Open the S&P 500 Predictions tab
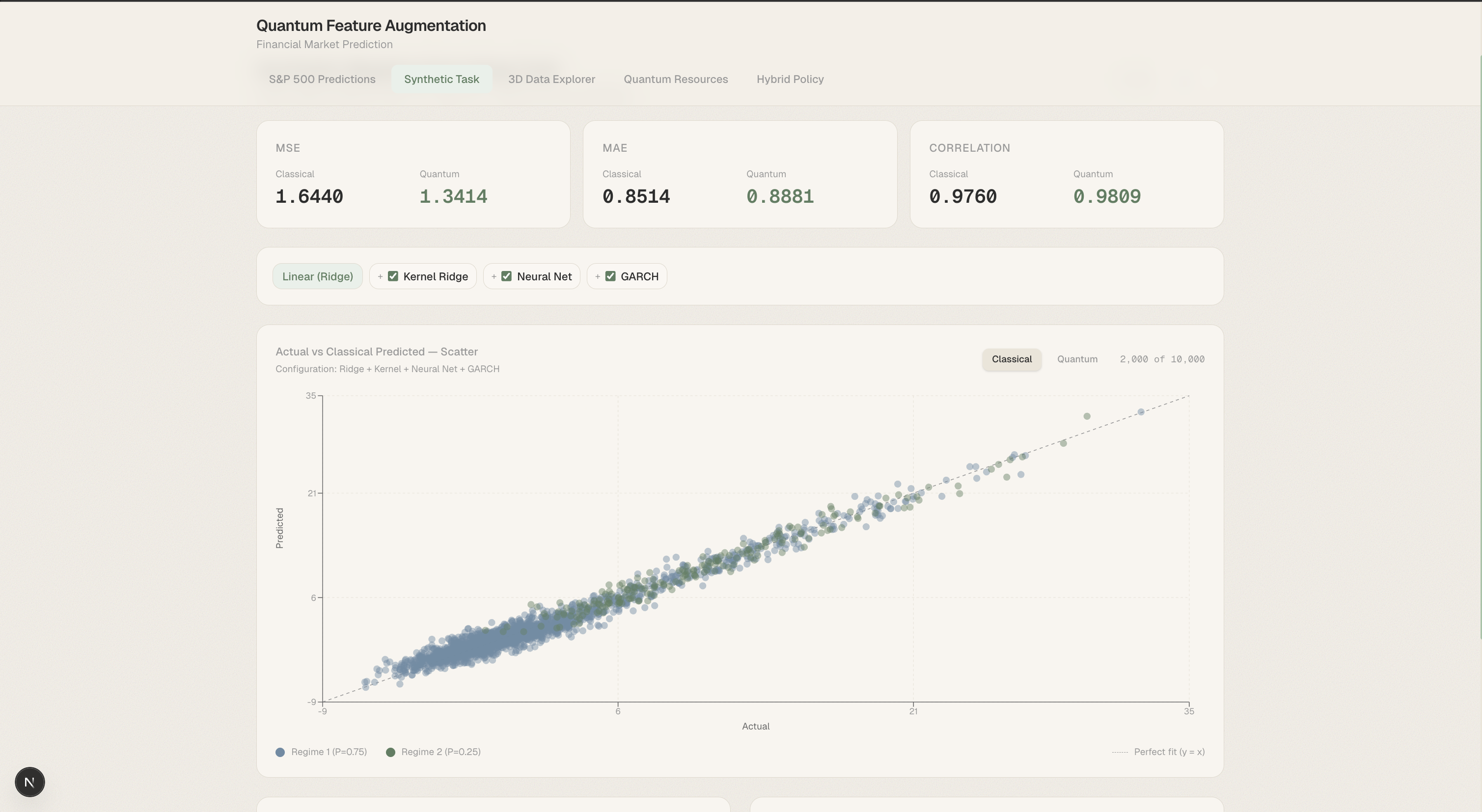 [x=322, y=80]
